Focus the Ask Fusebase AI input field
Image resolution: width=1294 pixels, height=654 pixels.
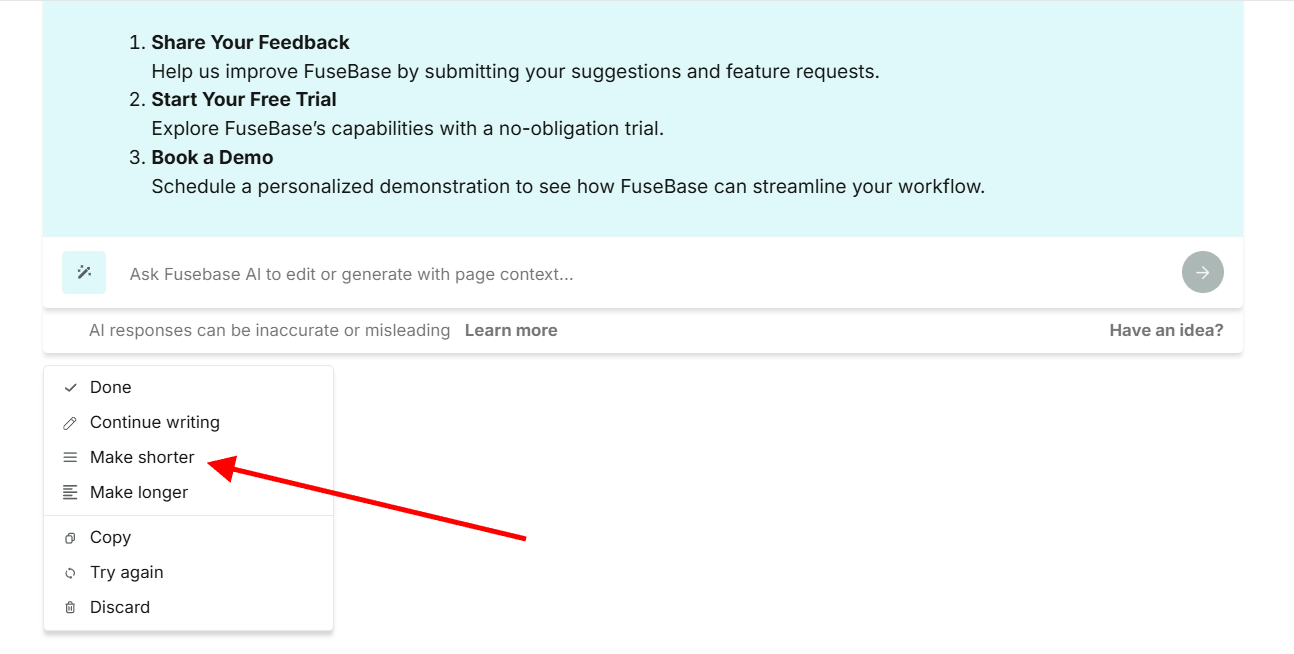(640, 274)
